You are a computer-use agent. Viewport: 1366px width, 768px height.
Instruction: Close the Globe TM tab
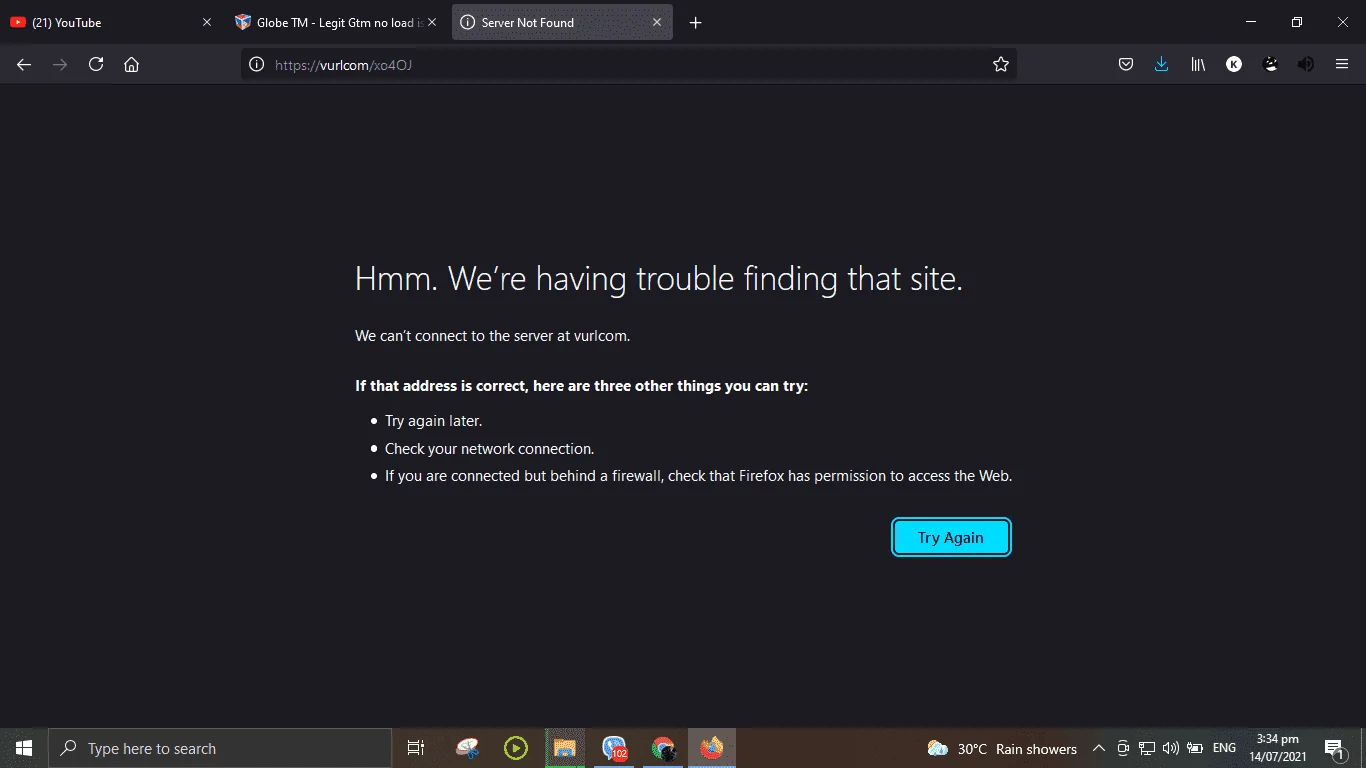(x=432, y=22)
